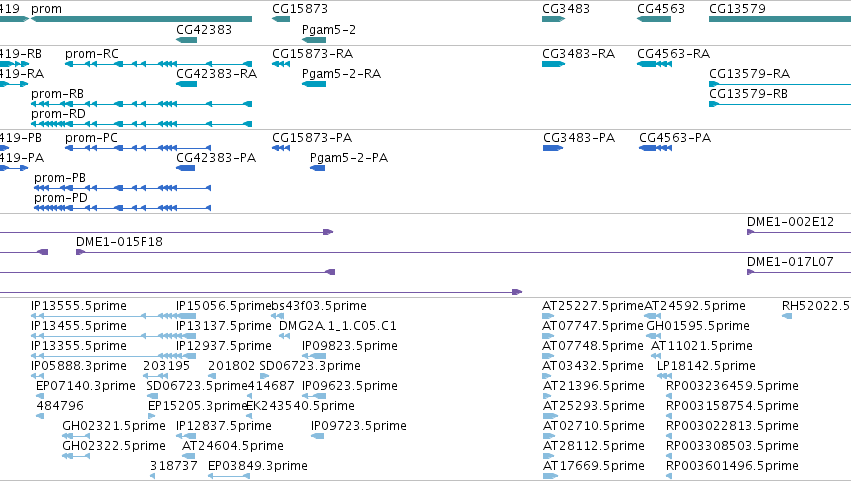Click the RP003236459.5prime EST label
The image size is (851, 481).
click(732, 387)
